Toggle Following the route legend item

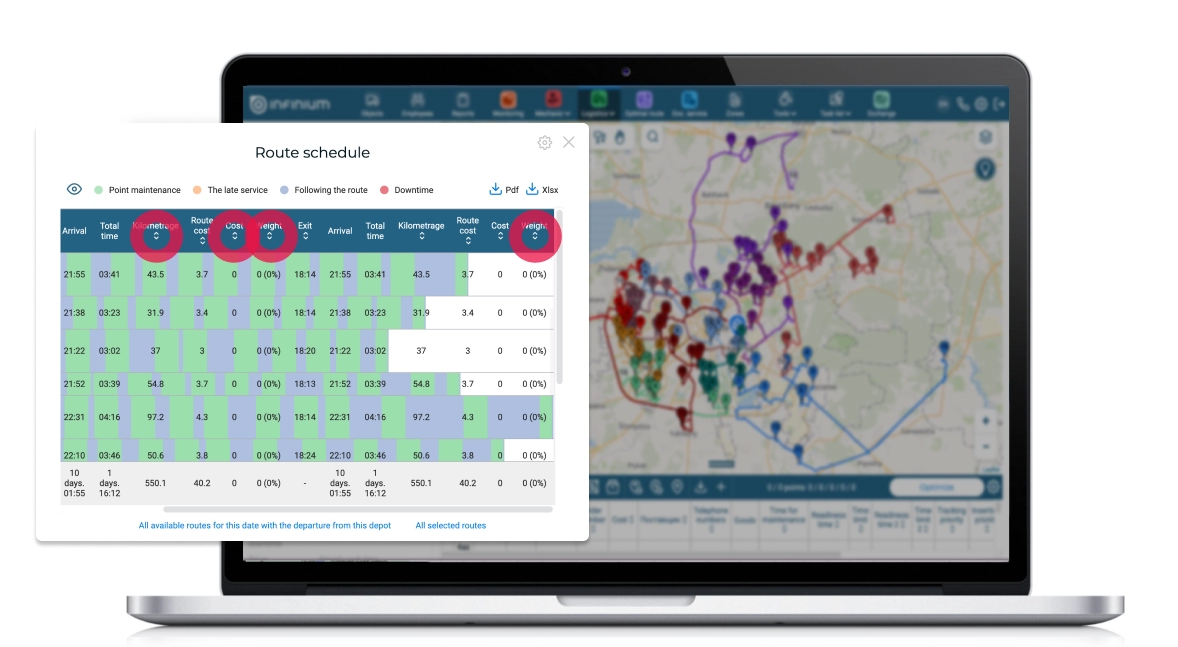[324, 190]
